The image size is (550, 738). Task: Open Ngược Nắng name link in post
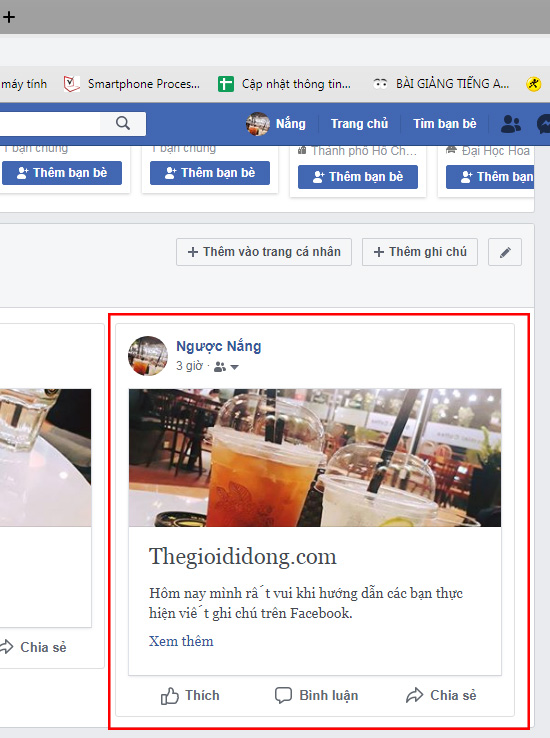pos(218,346)
